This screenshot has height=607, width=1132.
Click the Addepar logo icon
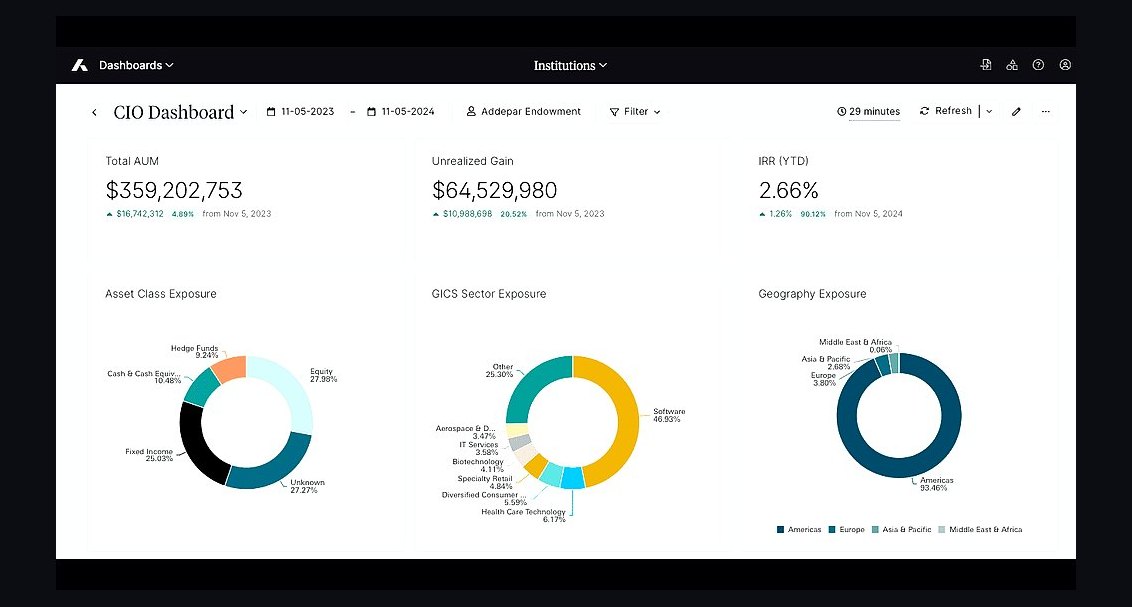(79, 65)
